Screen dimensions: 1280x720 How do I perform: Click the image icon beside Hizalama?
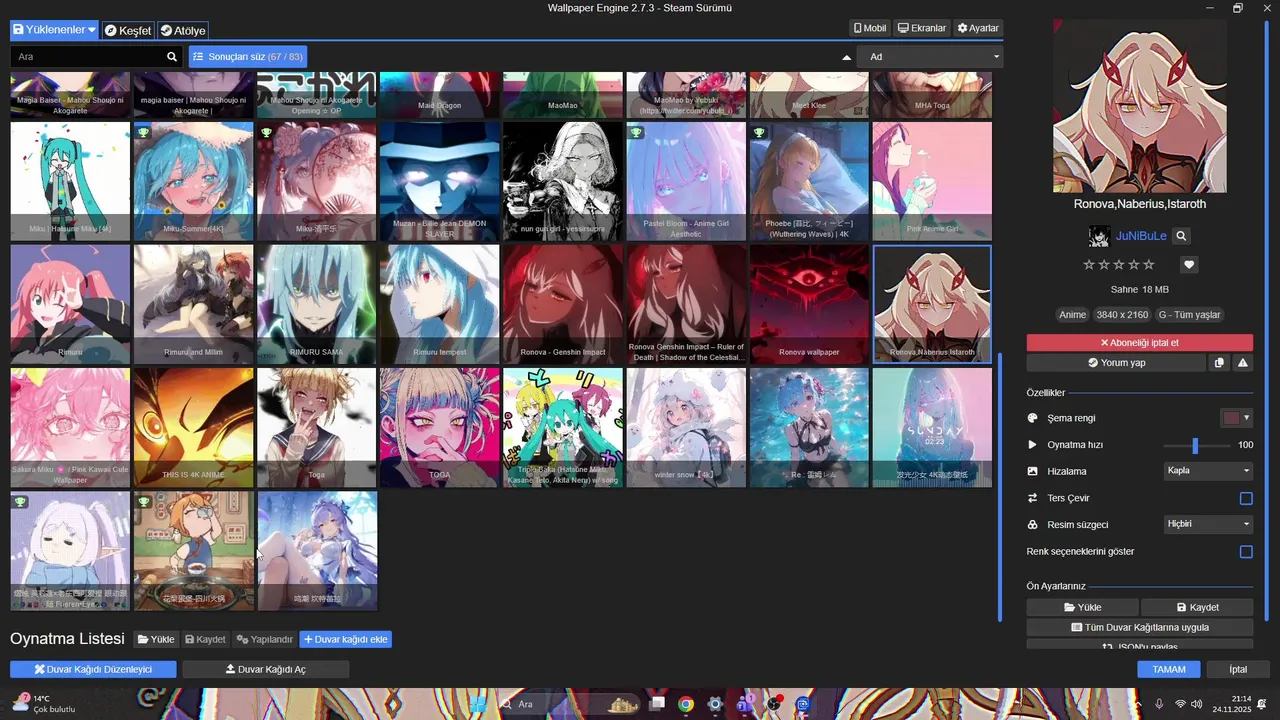(x=1033, y=471)
